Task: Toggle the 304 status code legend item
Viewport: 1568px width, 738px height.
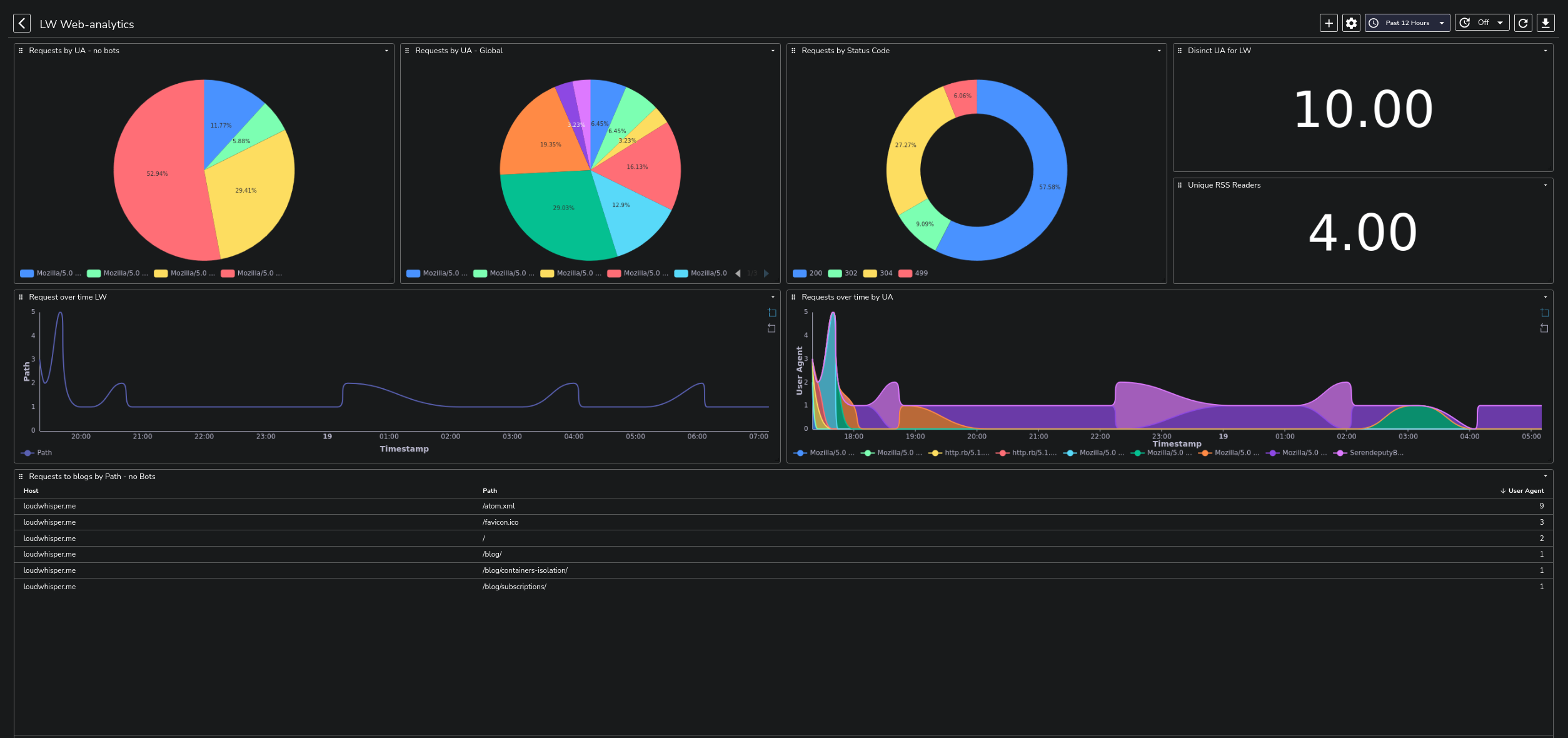Action: point(878,273)
